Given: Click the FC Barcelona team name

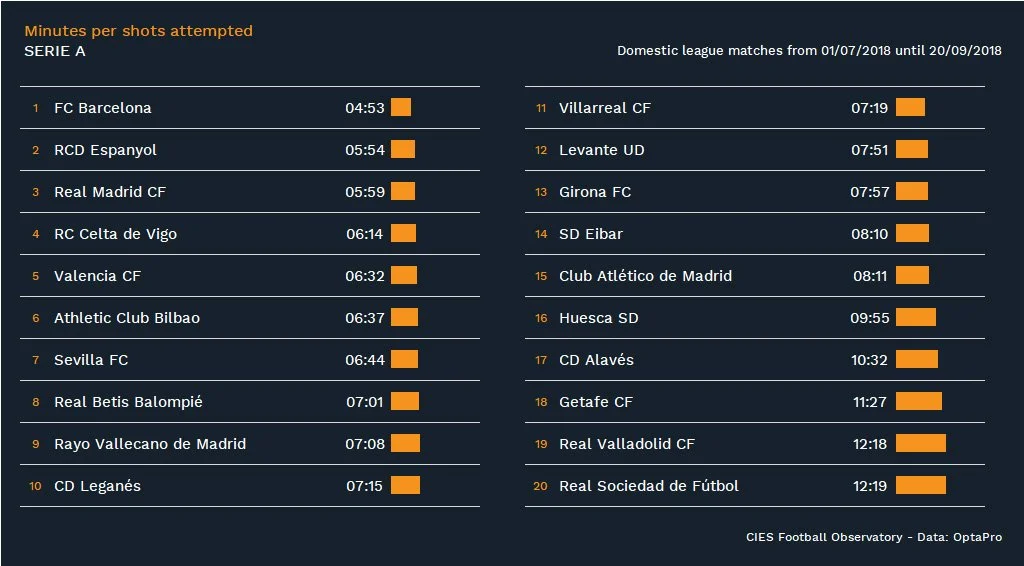Looking at the screenshot, I should 103,108.
